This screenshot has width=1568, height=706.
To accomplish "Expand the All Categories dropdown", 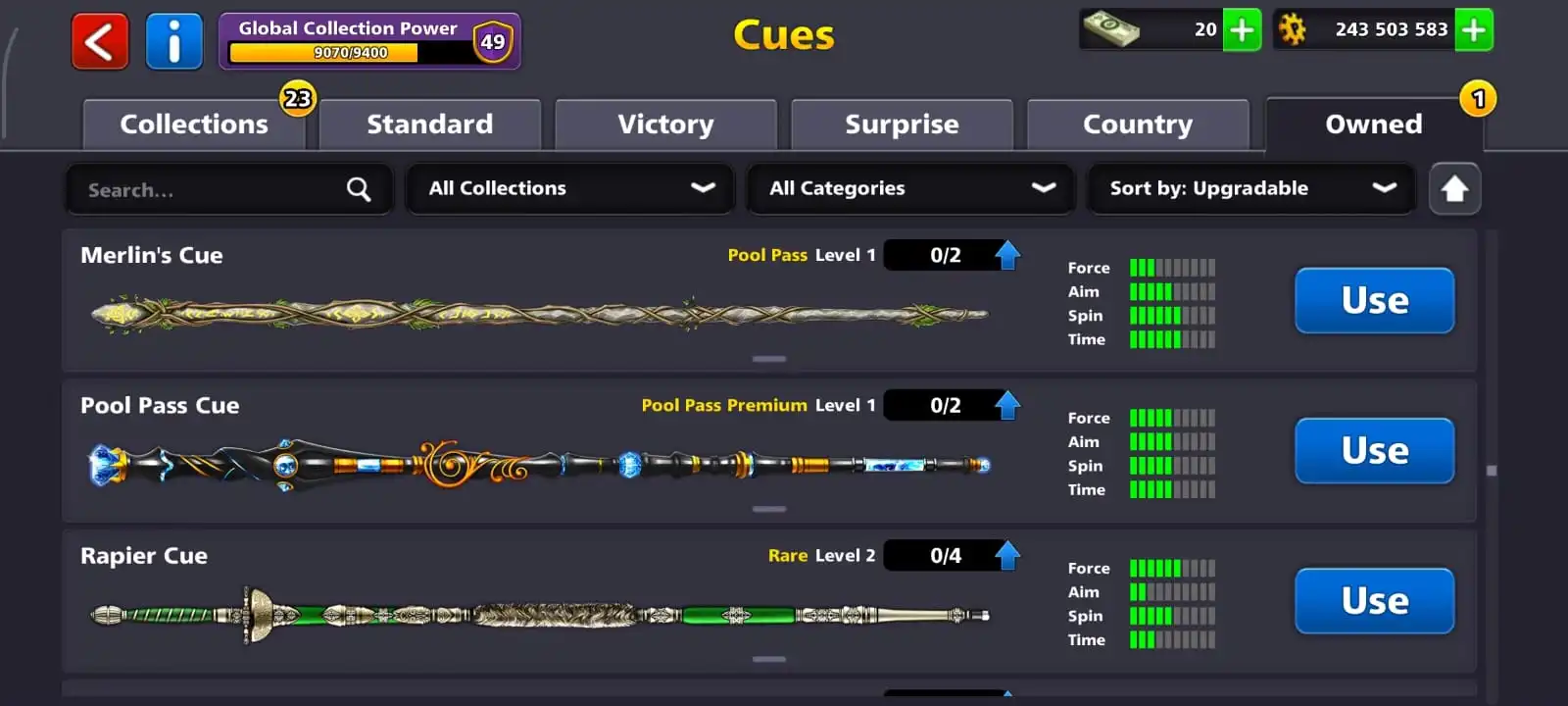I will (911, 188).
